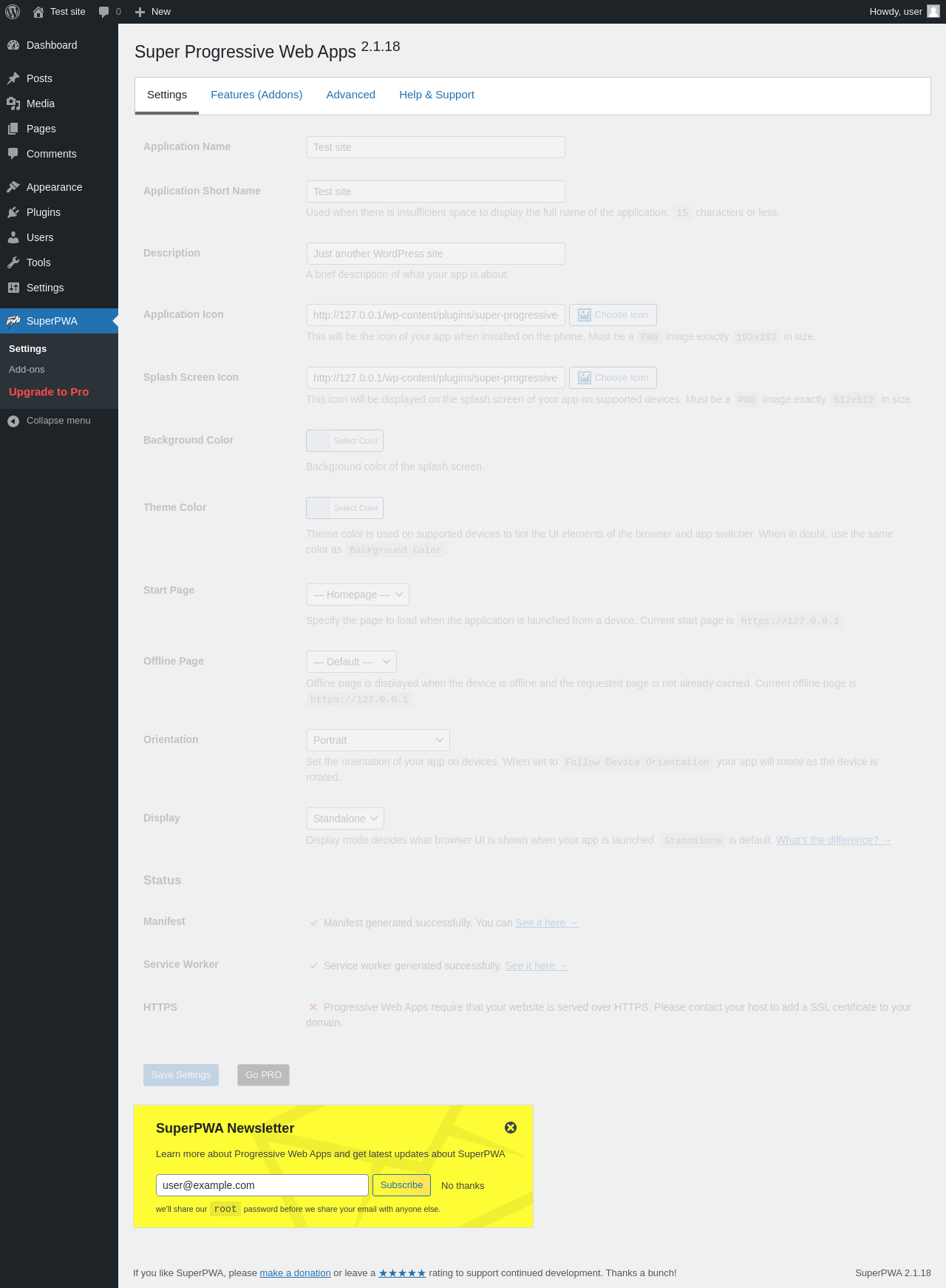This screenshot has height=1288, width=946.
Task: Click the Users person icon
Action: pos(13,237)
